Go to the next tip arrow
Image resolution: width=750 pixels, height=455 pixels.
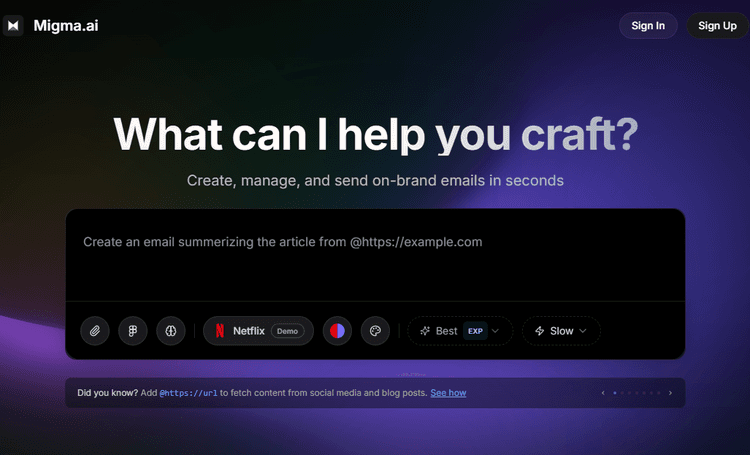[x=670, y=393]
